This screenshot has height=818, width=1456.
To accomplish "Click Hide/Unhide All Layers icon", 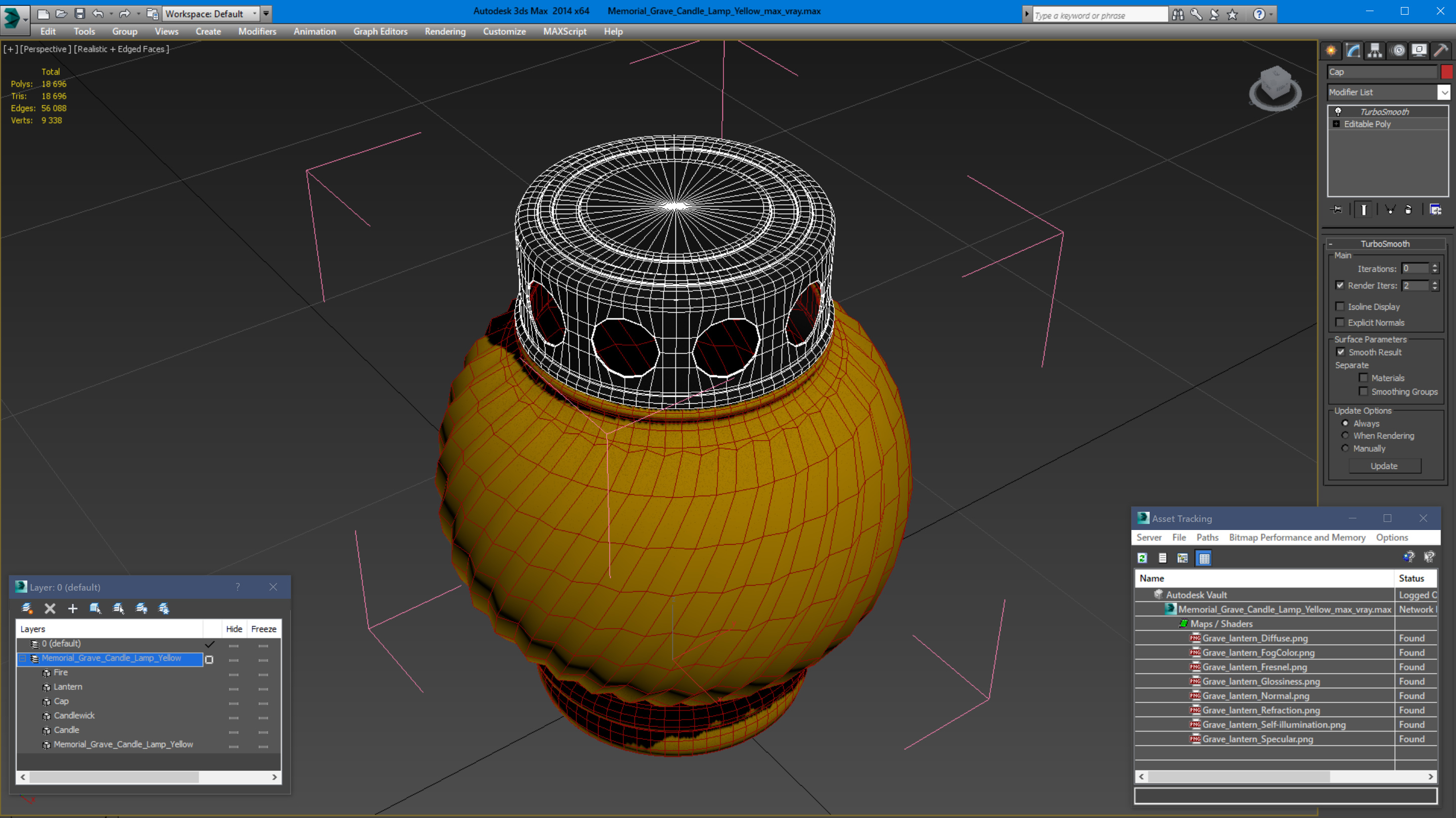I will click(x=142, y=608).
